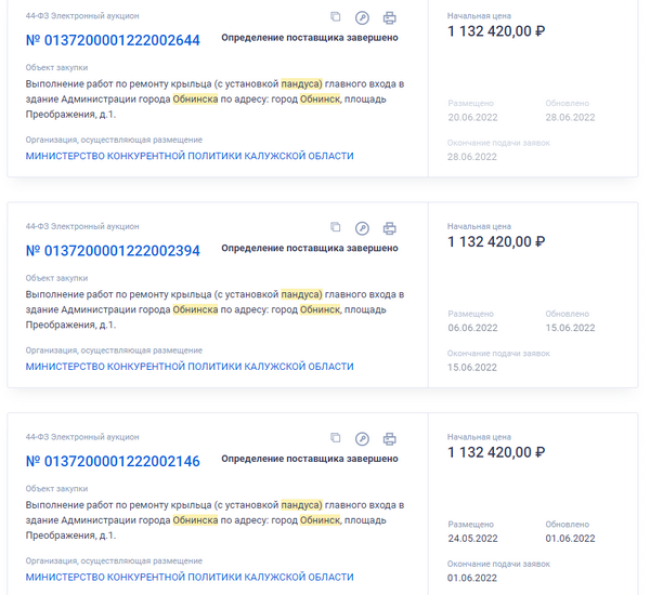This screenshot has width=650, height=595.
Task: Click placement date 20.06.2022 in first card
Action: (473, 117)
